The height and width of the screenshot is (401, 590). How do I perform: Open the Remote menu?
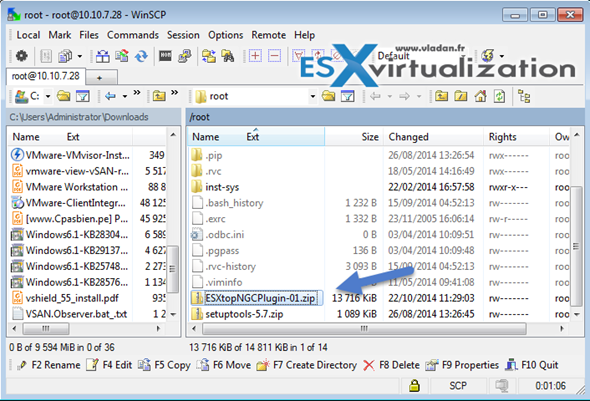tap(269, 35)
